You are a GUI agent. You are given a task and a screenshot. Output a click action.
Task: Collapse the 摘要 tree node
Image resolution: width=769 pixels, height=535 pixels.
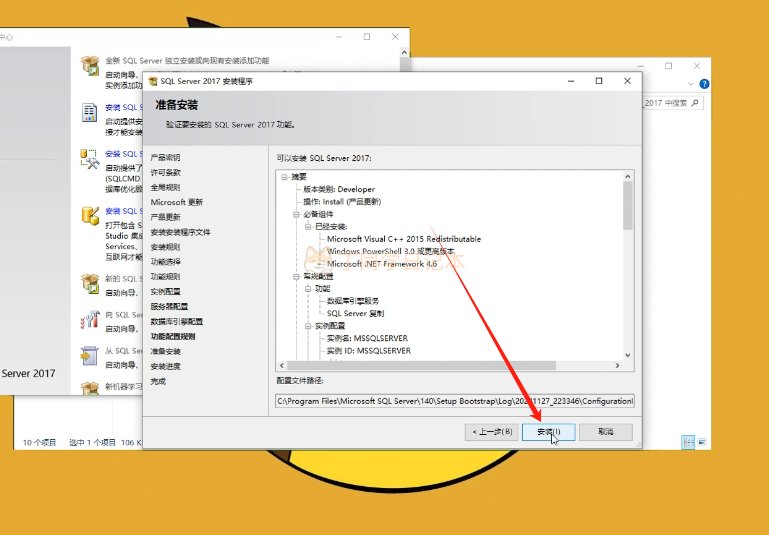pyautogui.click(x=284, y=177)
